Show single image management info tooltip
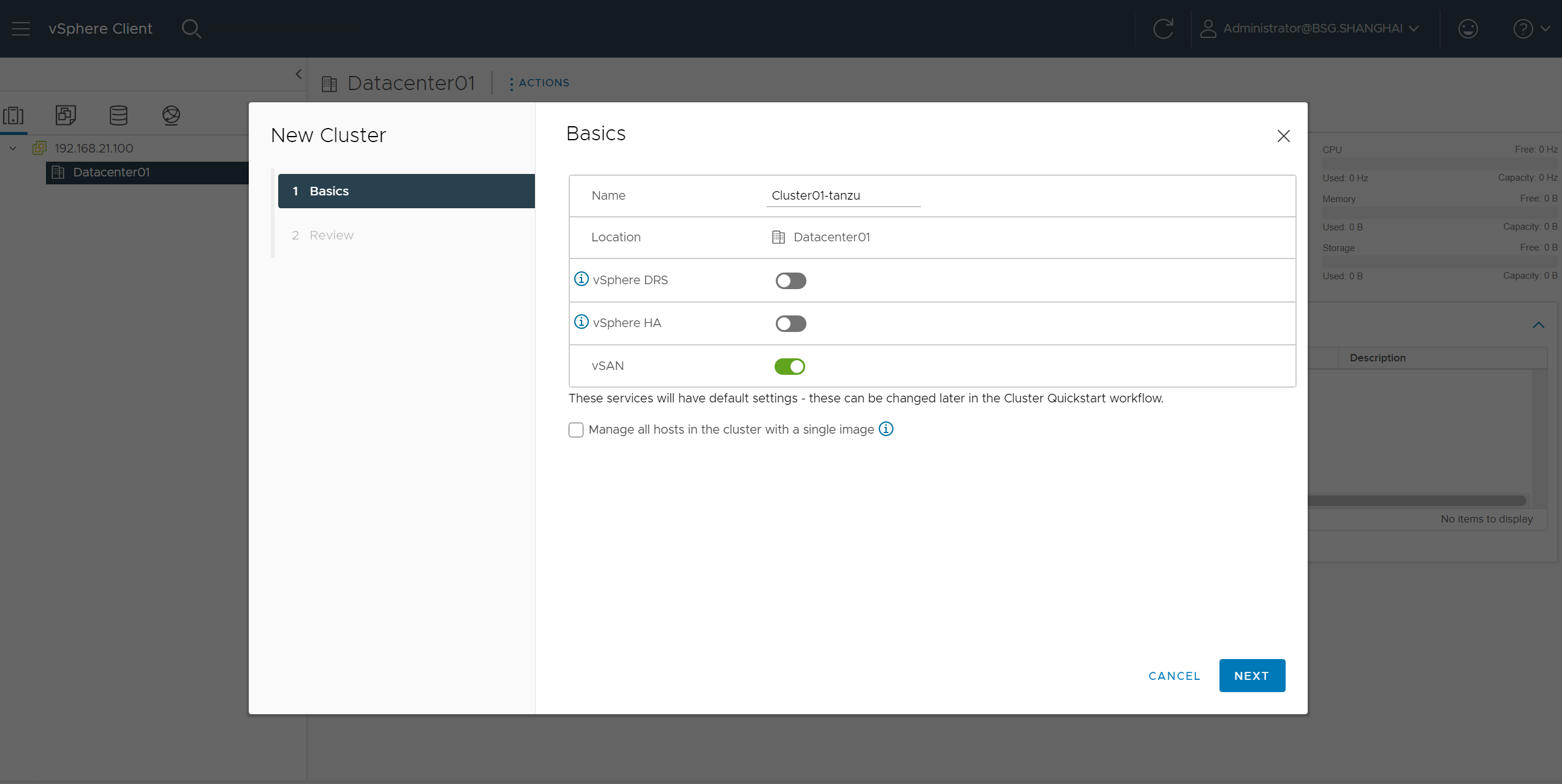 pyautogui.click(x=886, y=429)
